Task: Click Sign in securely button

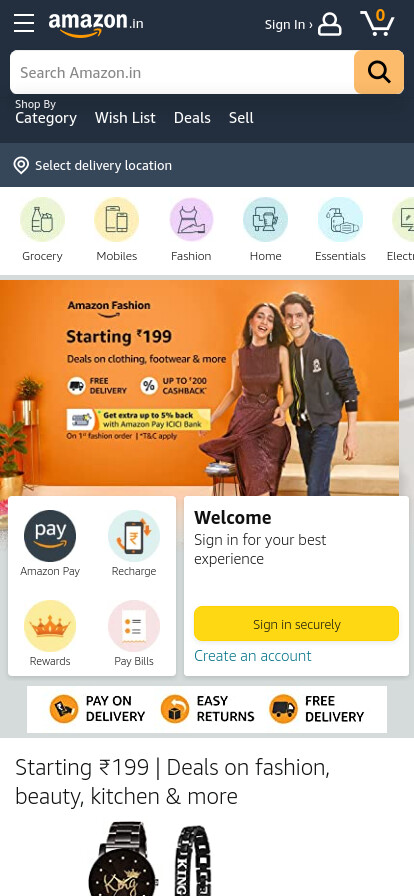Action: [296, 623]
